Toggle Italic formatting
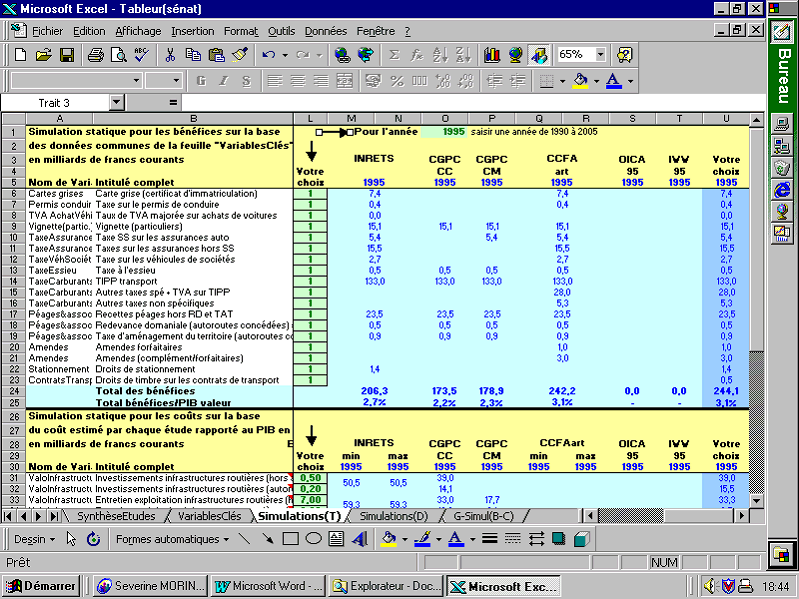 (226, 81)
